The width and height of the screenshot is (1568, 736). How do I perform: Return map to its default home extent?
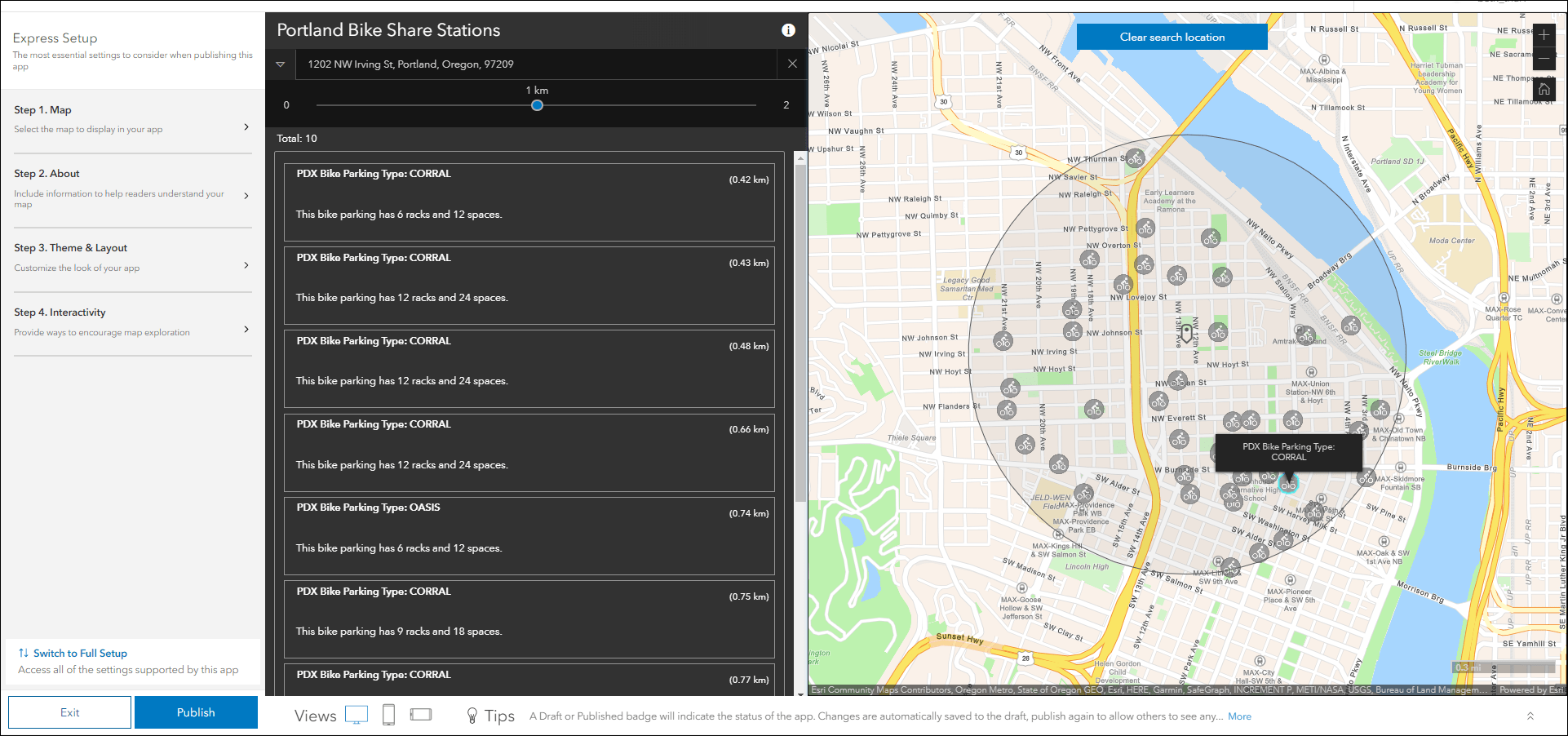(x=1544, y=89)
